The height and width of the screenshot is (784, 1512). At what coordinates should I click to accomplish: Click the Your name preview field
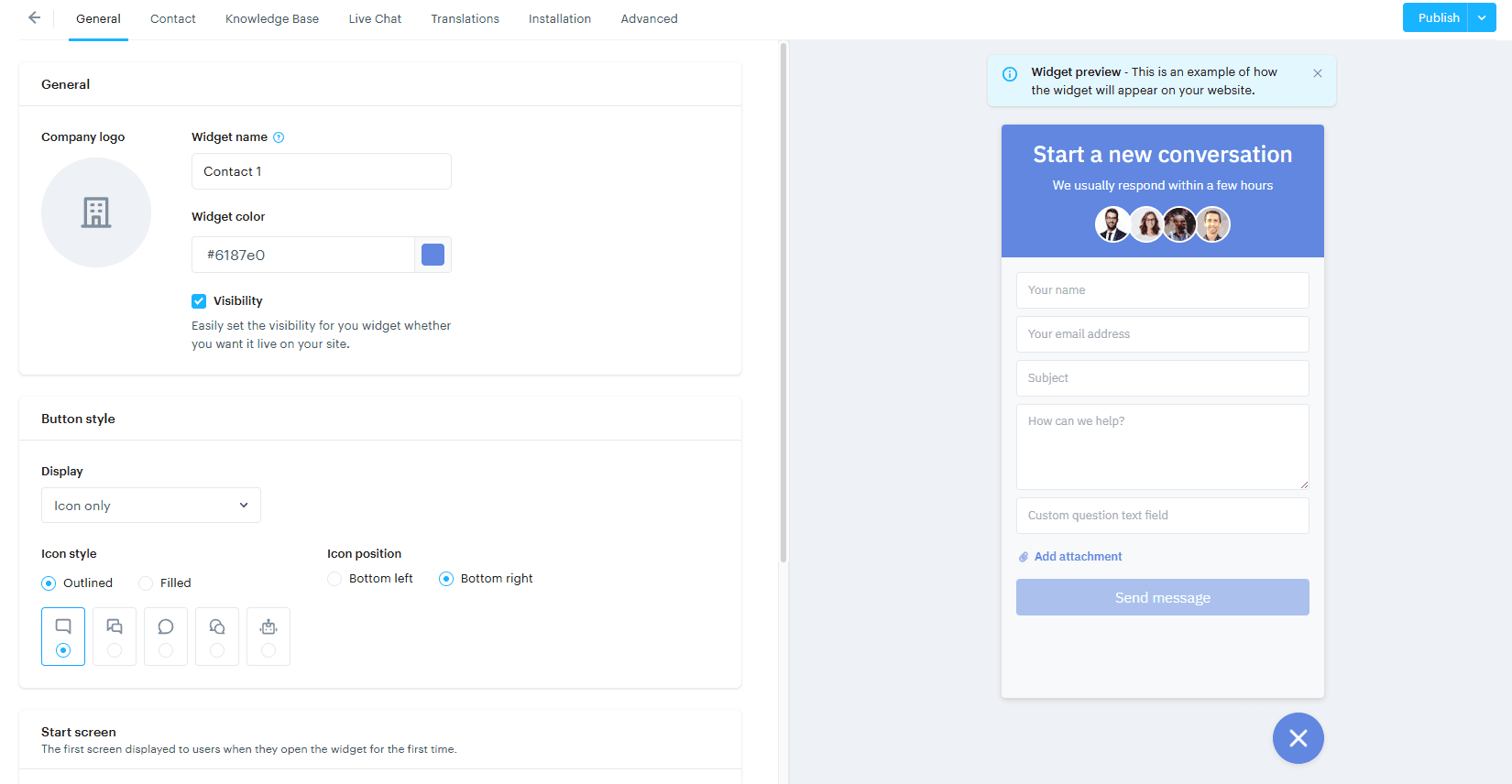pos(1163,290)
